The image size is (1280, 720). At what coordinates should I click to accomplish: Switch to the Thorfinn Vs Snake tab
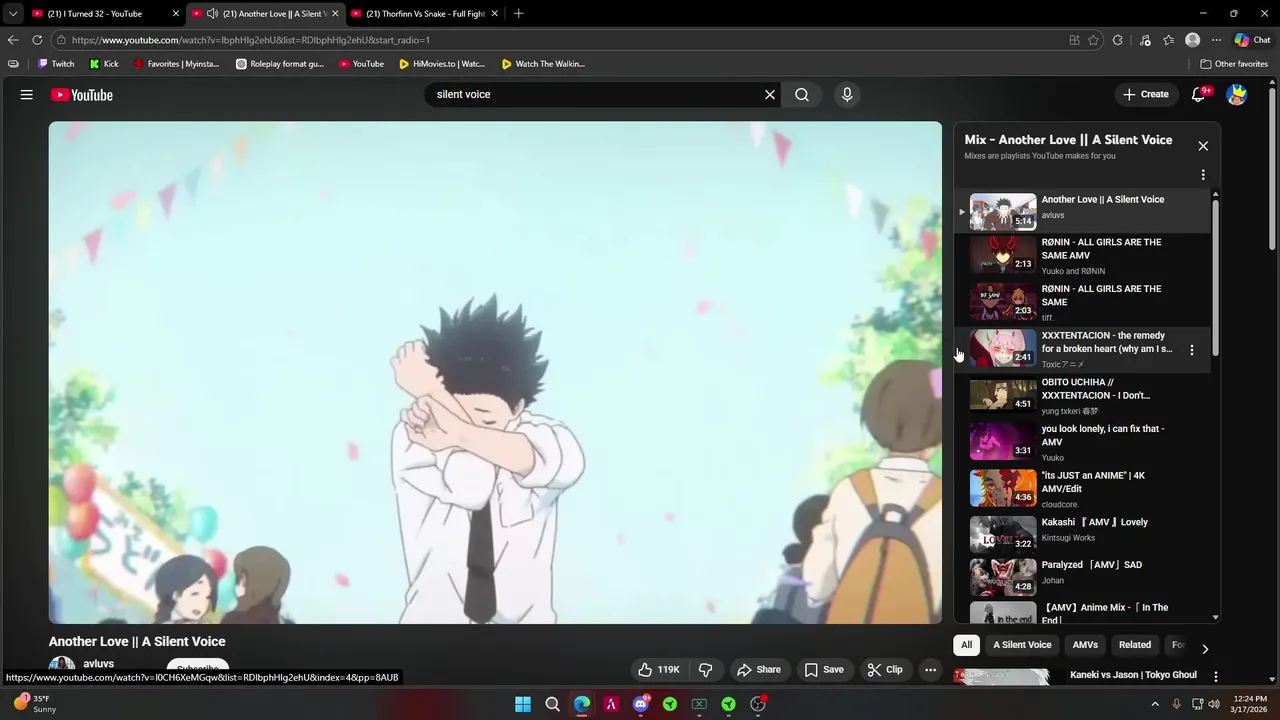coord(425,14)
